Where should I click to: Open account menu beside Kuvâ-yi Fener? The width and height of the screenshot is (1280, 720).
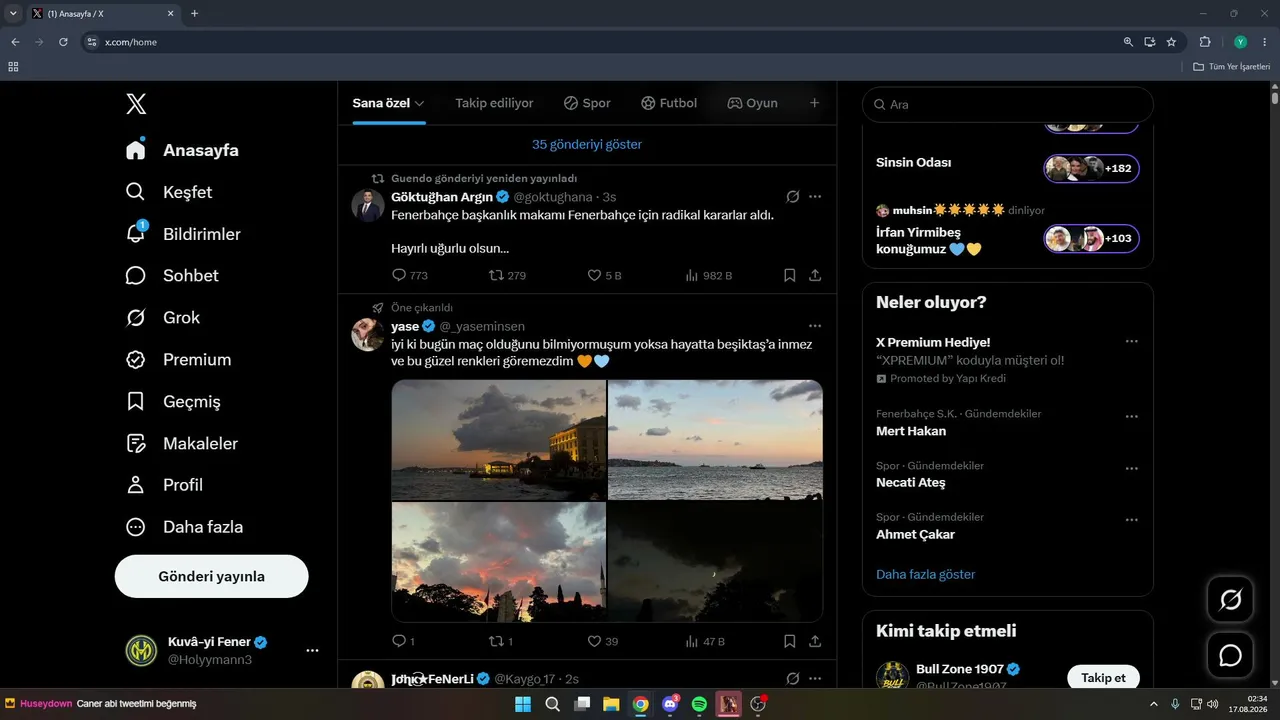pos(312,650)
